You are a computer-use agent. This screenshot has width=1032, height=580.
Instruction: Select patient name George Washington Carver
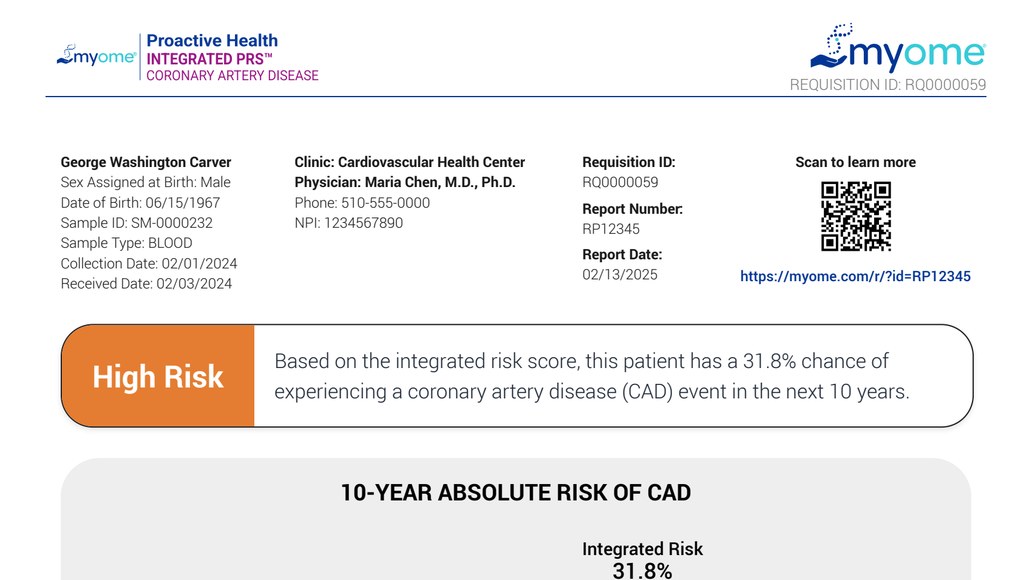coord(146,162)
